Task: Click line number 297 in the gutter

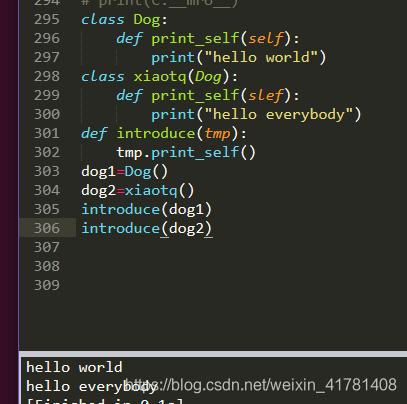Action: click(47, 57)
